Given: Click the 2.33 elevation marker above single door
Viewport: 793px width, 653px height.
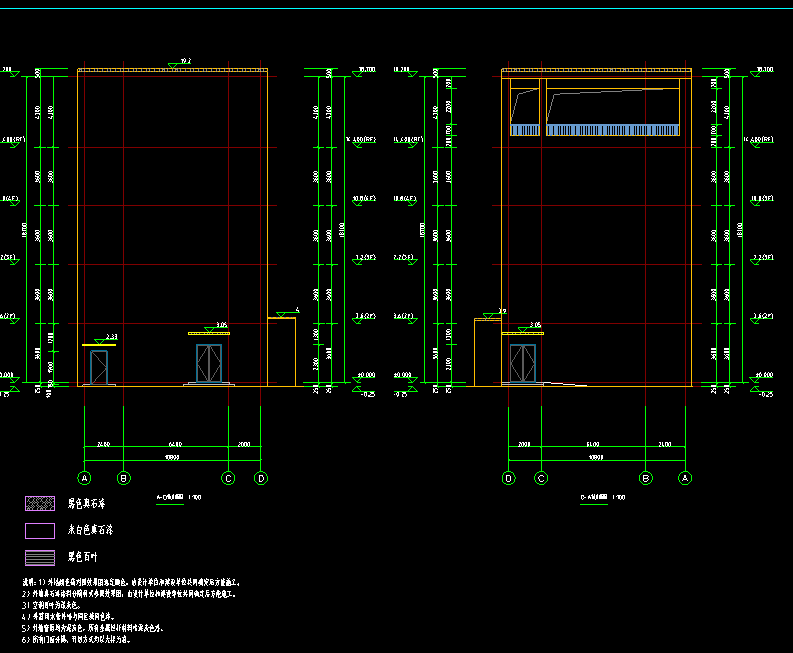Looking at the screenshot, I should (x=111, y=338).
